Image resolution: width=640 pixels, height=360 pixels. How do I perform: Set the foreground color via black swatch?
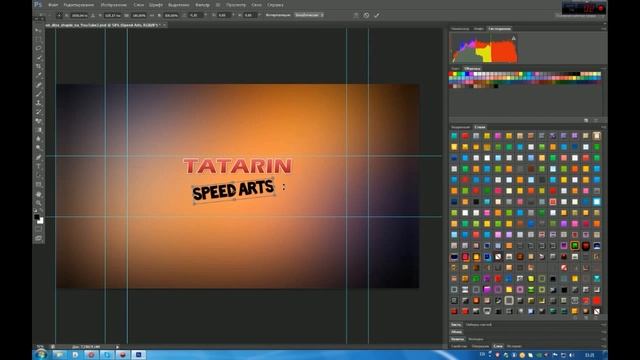(37, 217)
